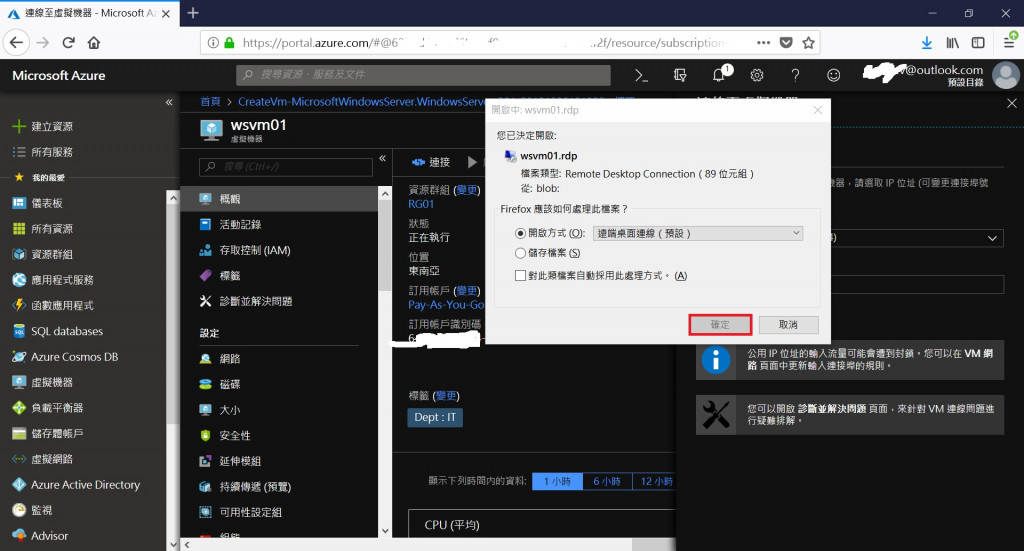
Task: Close the connect-to-VM side panel
Action: click(x=1012, y=103)
